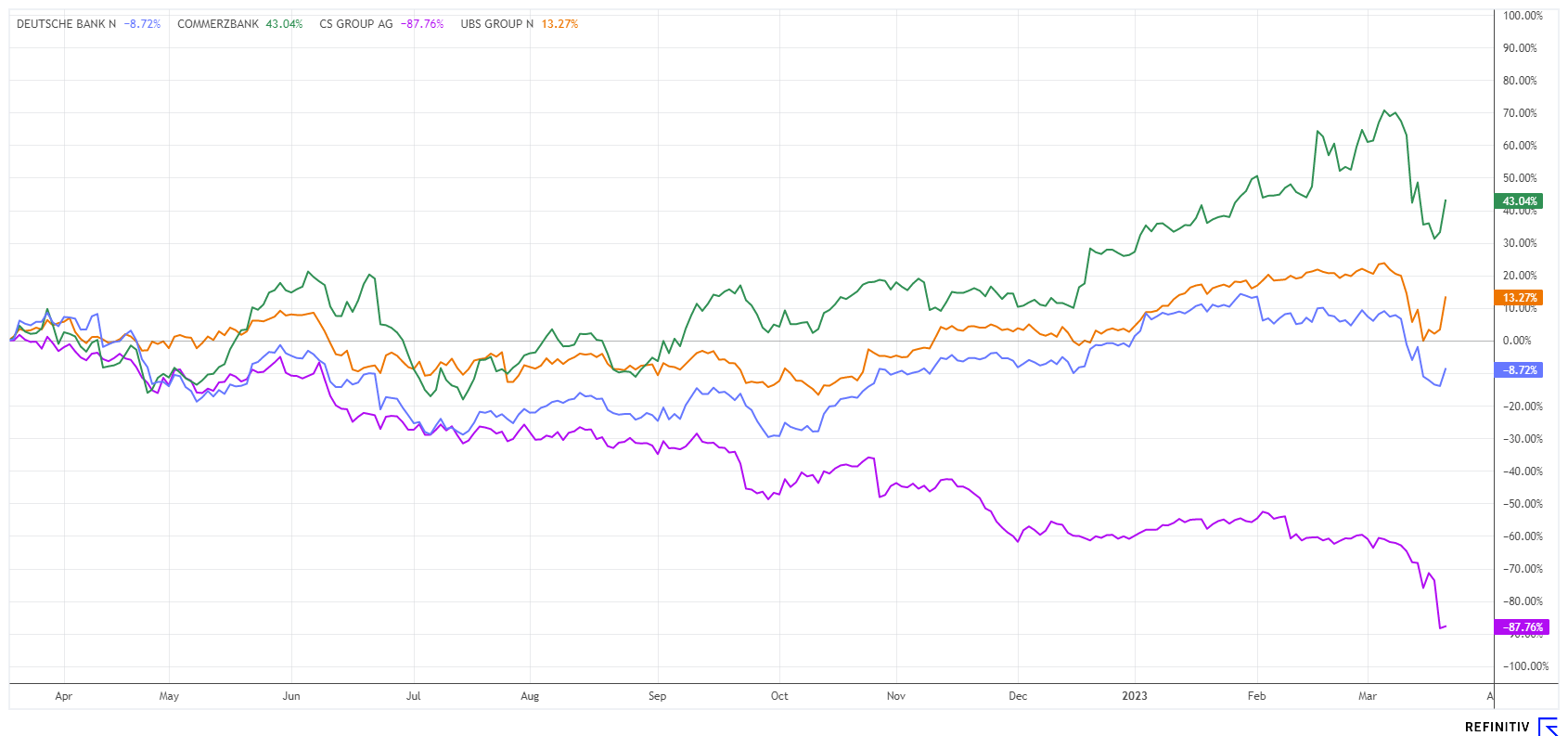This screenshot has height=736, width=1568.
Task: Select the UBS GROUP N legend label
Action: coord(496,24)
